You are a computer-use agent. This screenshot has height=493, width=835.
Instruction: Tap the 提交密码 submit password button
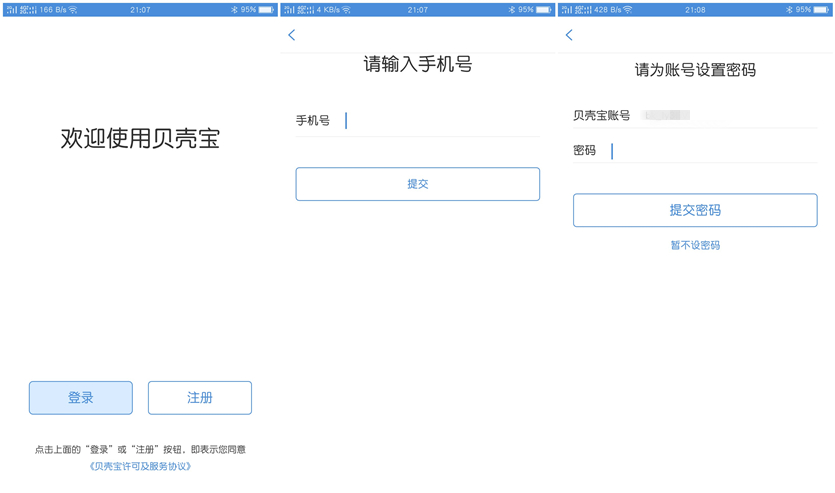point(695,210)
